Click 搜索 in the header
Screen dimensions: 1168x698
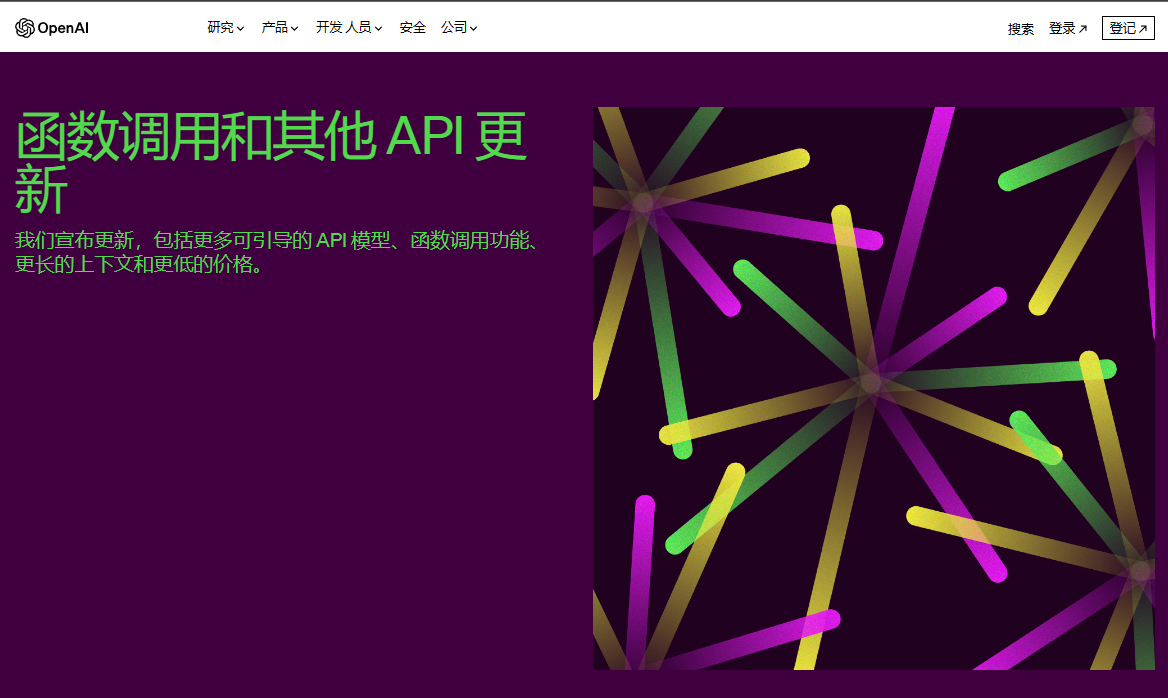tap(1021, 29)
